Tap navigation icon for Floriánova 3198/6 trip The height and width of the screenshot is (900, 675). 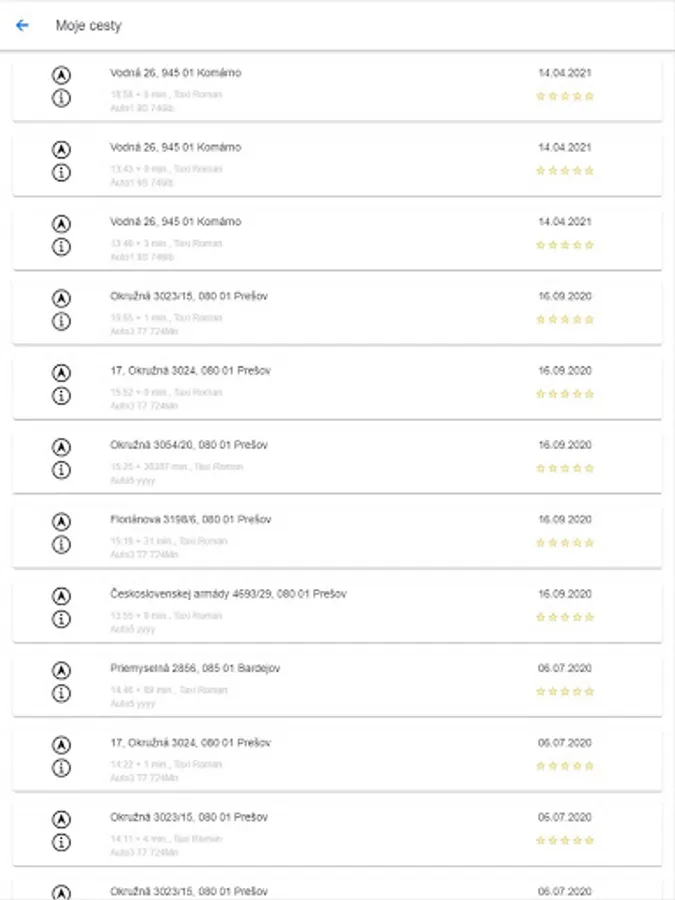point(61,521)
